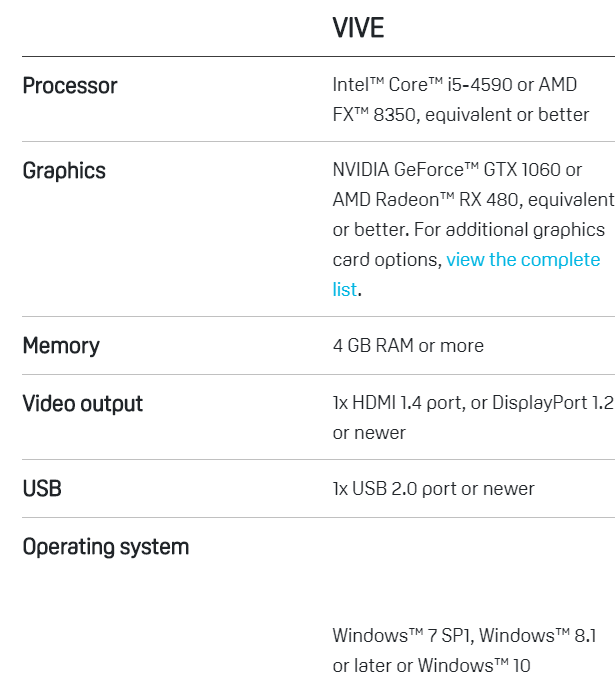Click the '1x USB 2.0 port or newer' value
The height and width of the screenshot is (696, 615).
(x=433, y=489)
